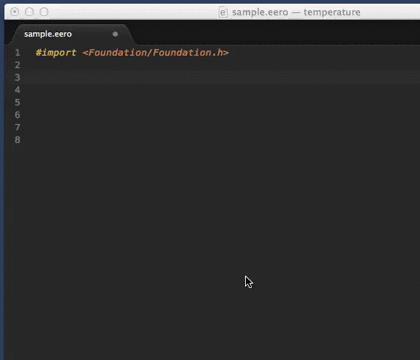The width and height of the screenshot is (420, 360).
Task: Click the document icon in title bar
Action: coord(223,12)
